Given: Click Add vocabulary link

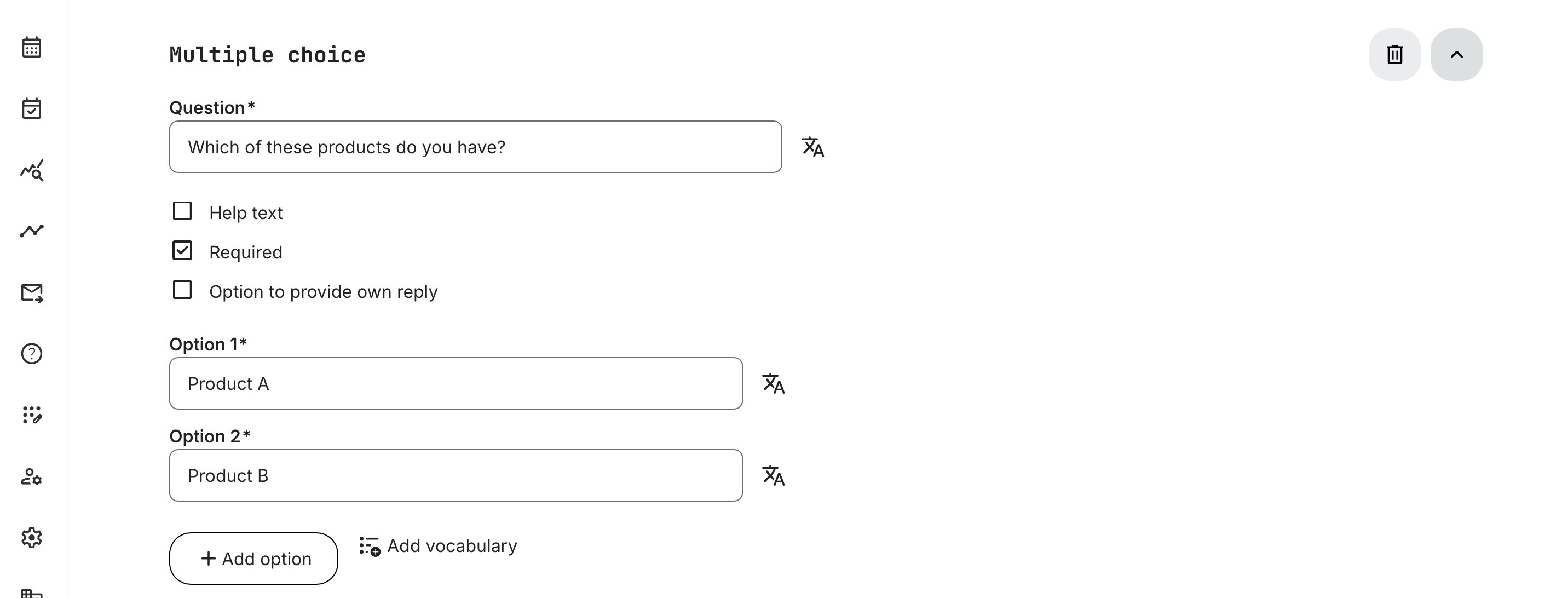Looking at the screenshot, I should [x=438, y=545].
